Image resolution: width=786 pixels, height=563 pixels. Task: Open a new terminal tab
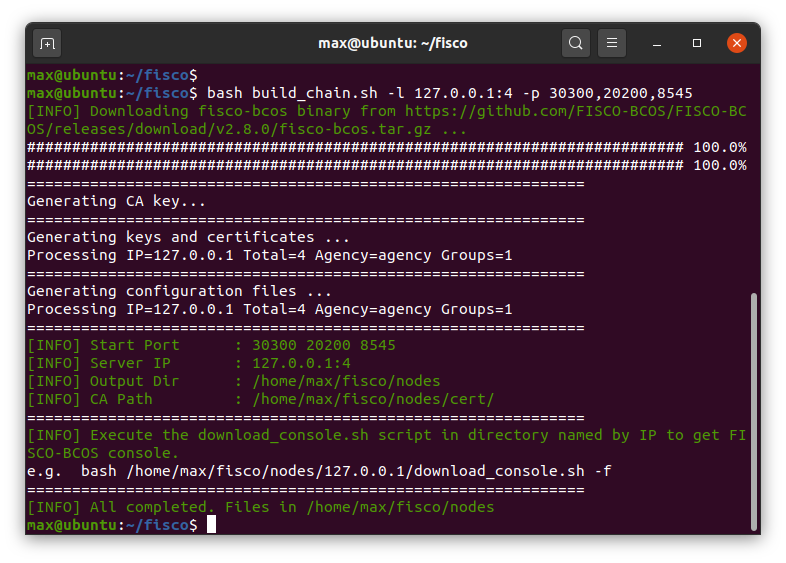pyautogui.click(x=47, y=43)
